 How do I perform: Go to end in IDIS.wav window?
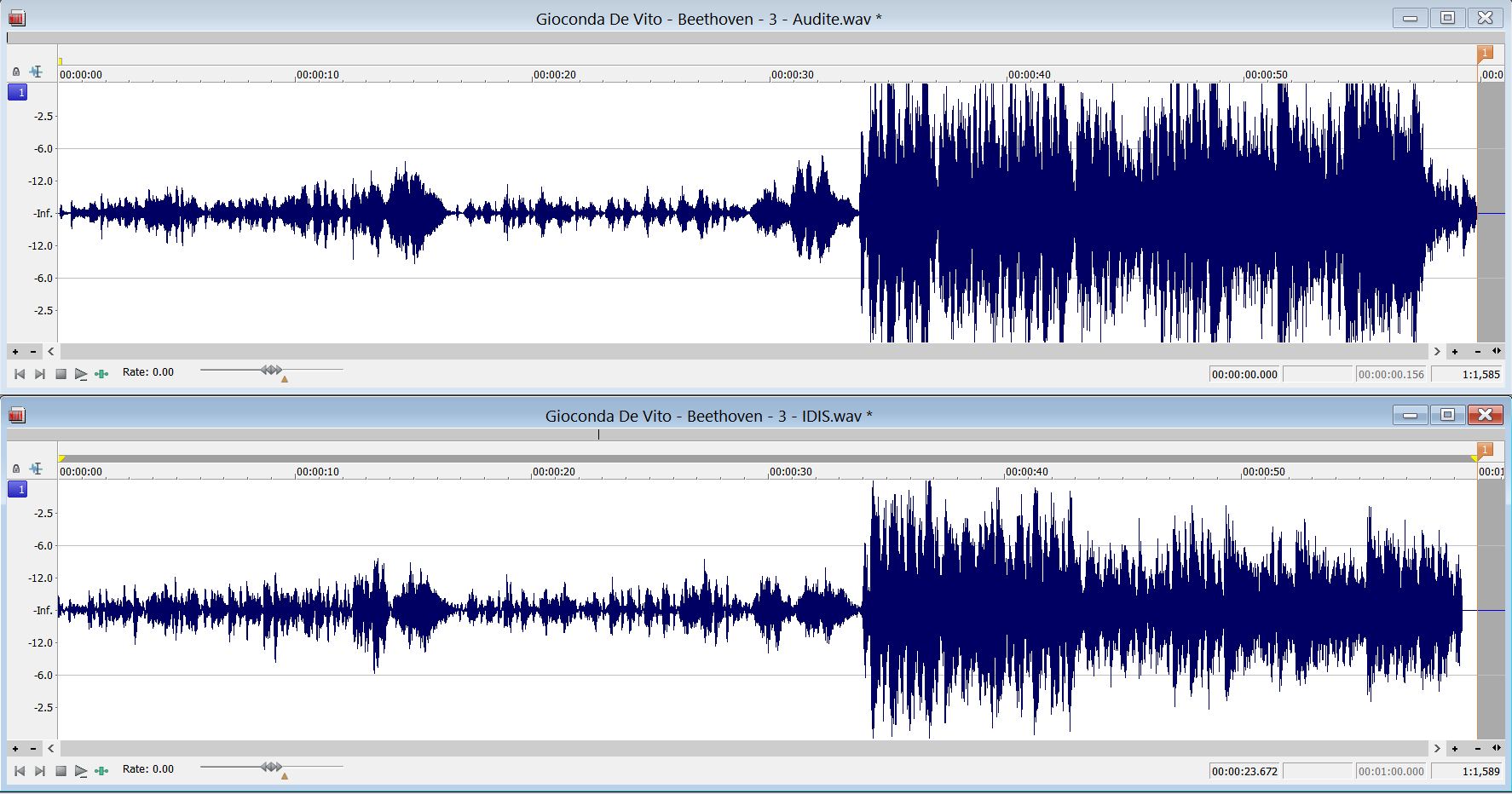coord(40,771)
